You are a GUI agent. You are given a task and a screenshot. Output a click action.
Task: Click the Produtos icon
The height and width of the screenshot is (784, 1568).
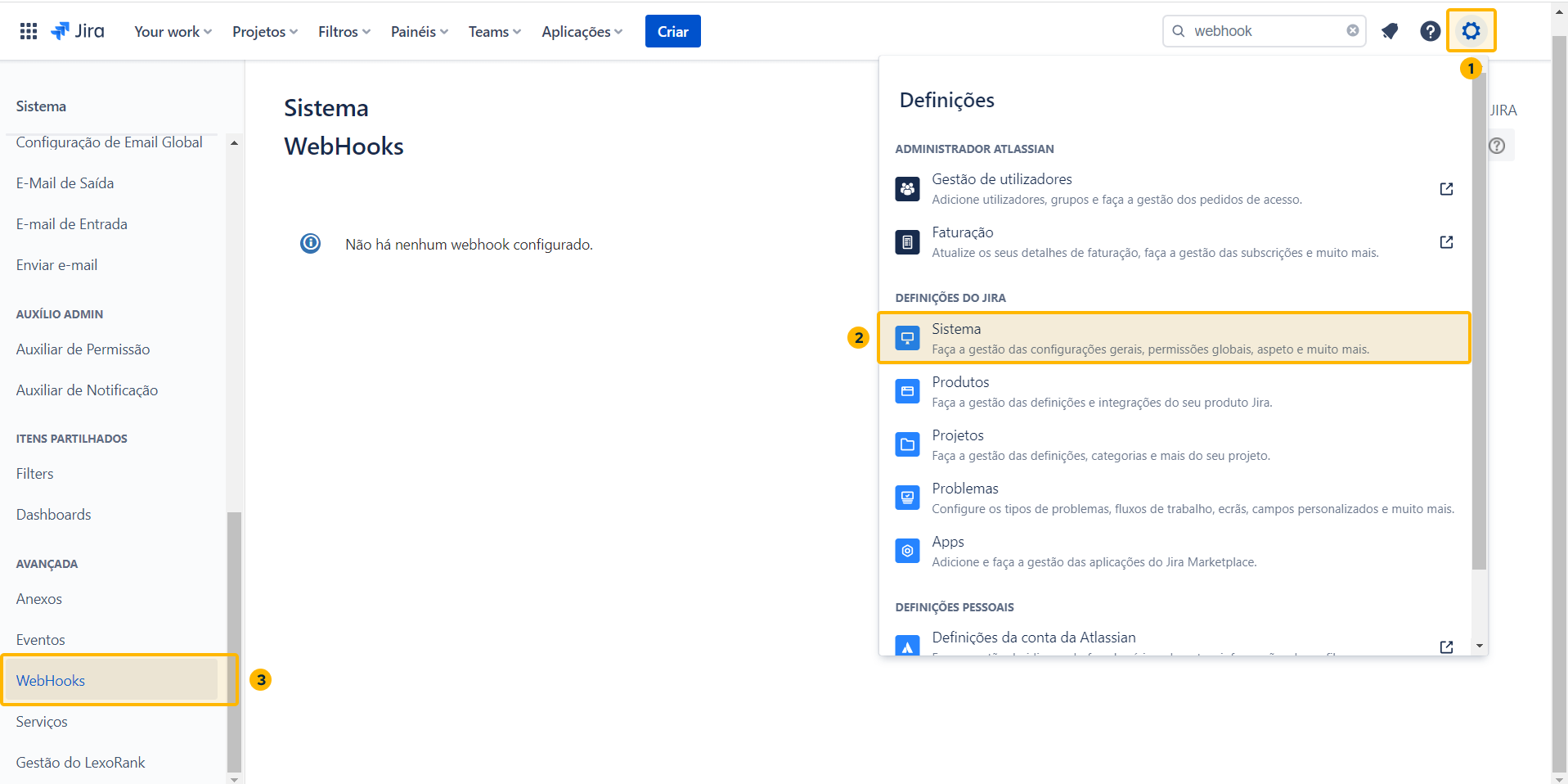point(907,391)
